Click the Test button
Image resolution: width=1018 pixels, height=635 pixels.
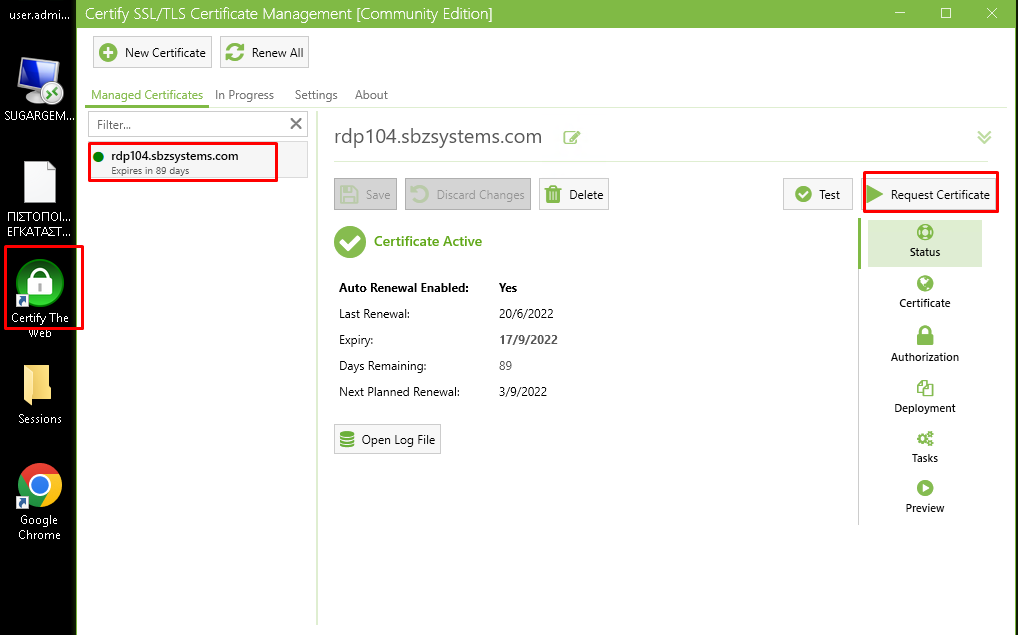(x=818, y=194)
